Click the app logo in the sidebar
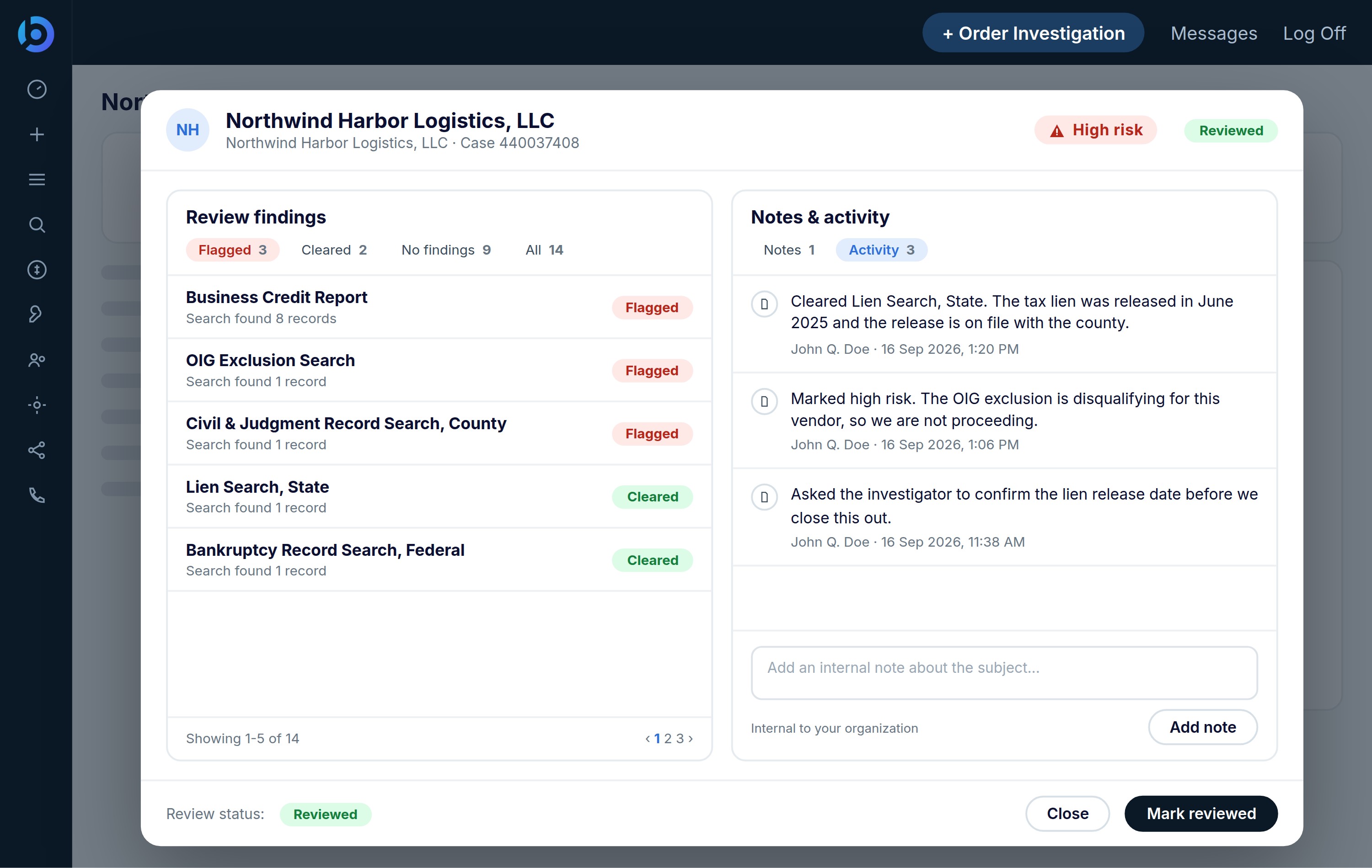 36,34
